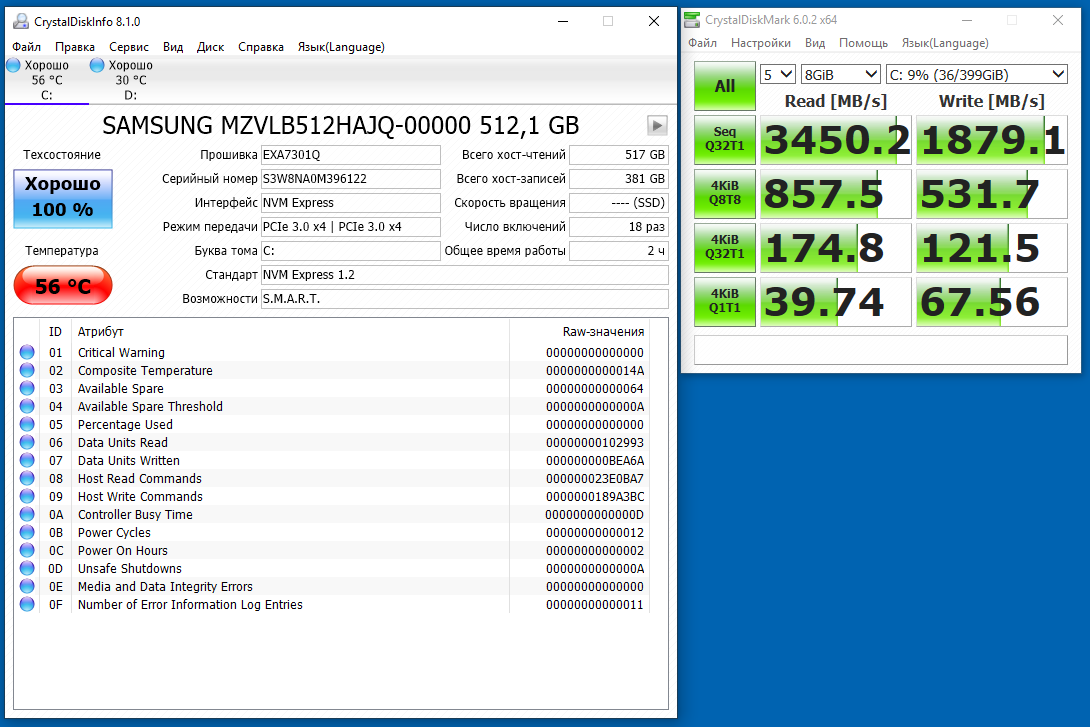
Task: Open Справка menu in CrystalDiskInfo
Action: click(261, 47)
